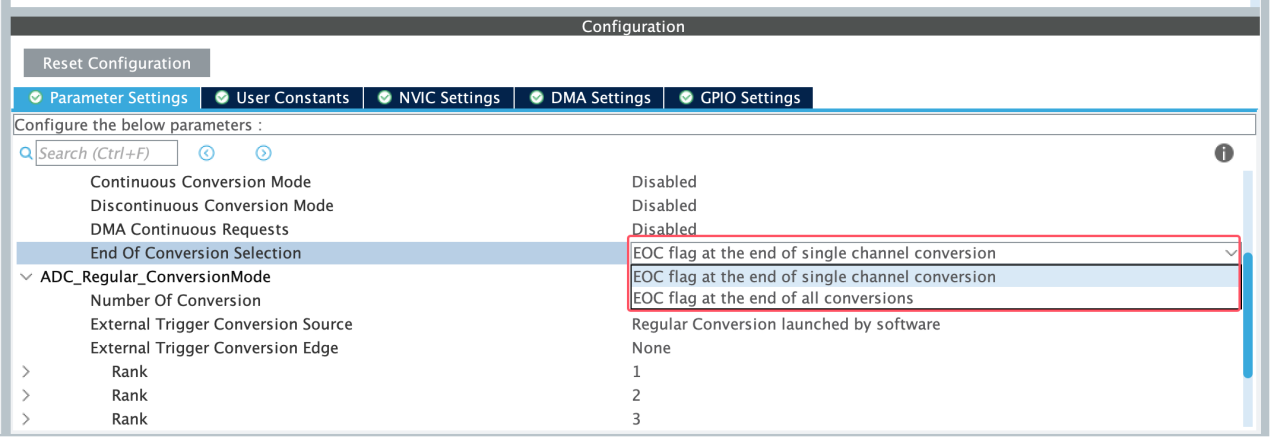The width and height of the screenshot is (1280, 447).
Task: Click the magnifier search icon
Action: [x=26, y=153]
